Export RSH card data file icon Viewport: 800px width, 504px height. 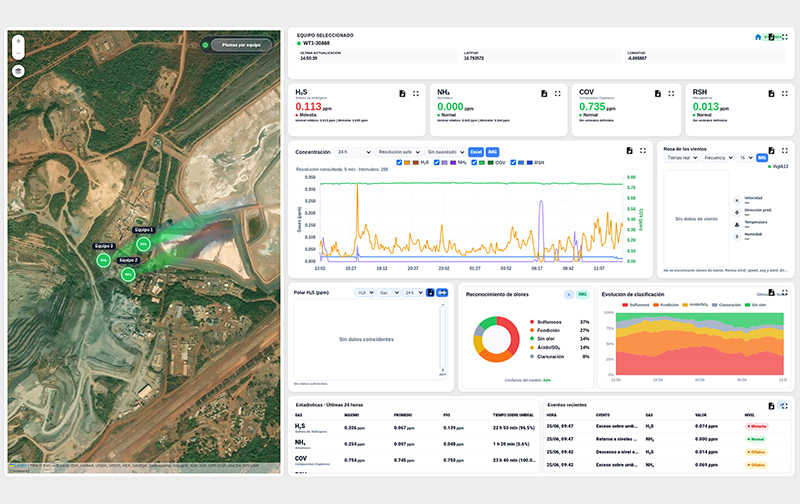(x=771, y=93)
